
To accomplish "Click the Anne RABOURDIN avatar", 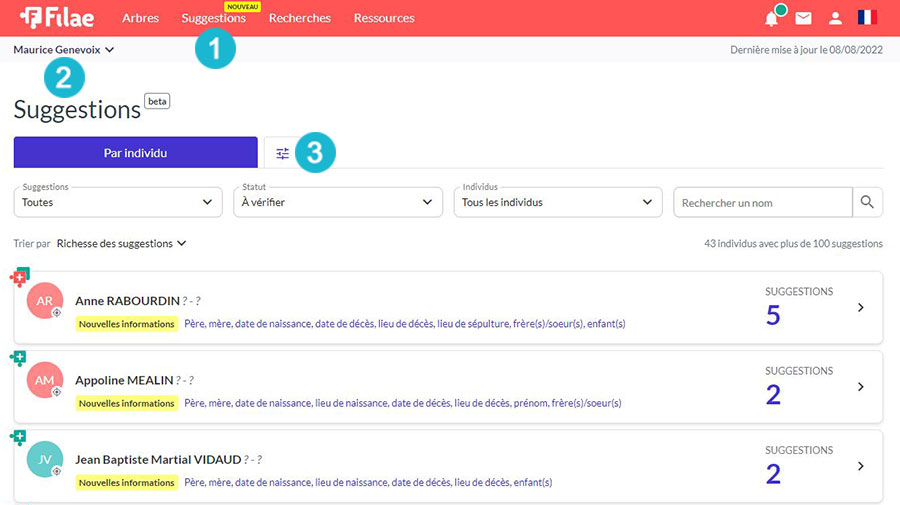I will point(45,300).
